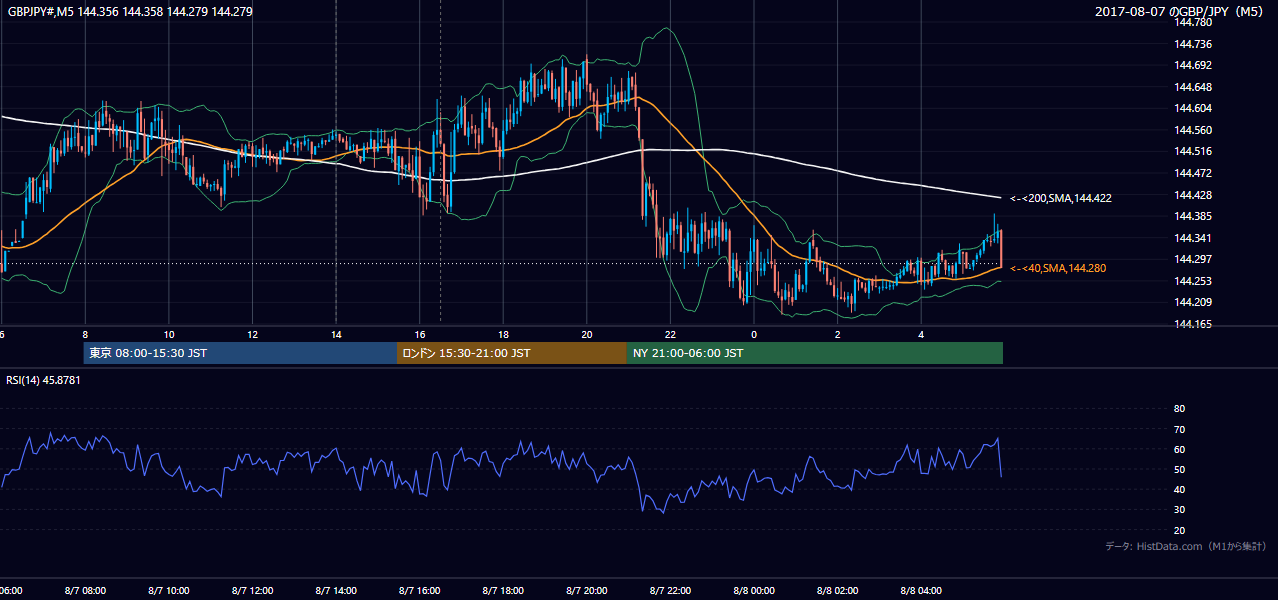The image size is (1278, 600).
Task: Click the 144.472 price axis label
Action: pos(1193,173)
